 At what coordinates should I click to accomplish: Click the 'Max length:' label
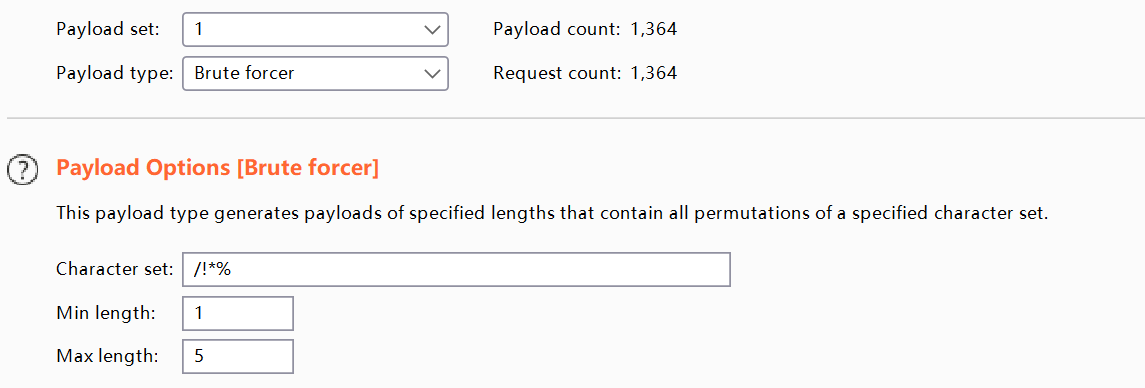click(x=107, y=357)
